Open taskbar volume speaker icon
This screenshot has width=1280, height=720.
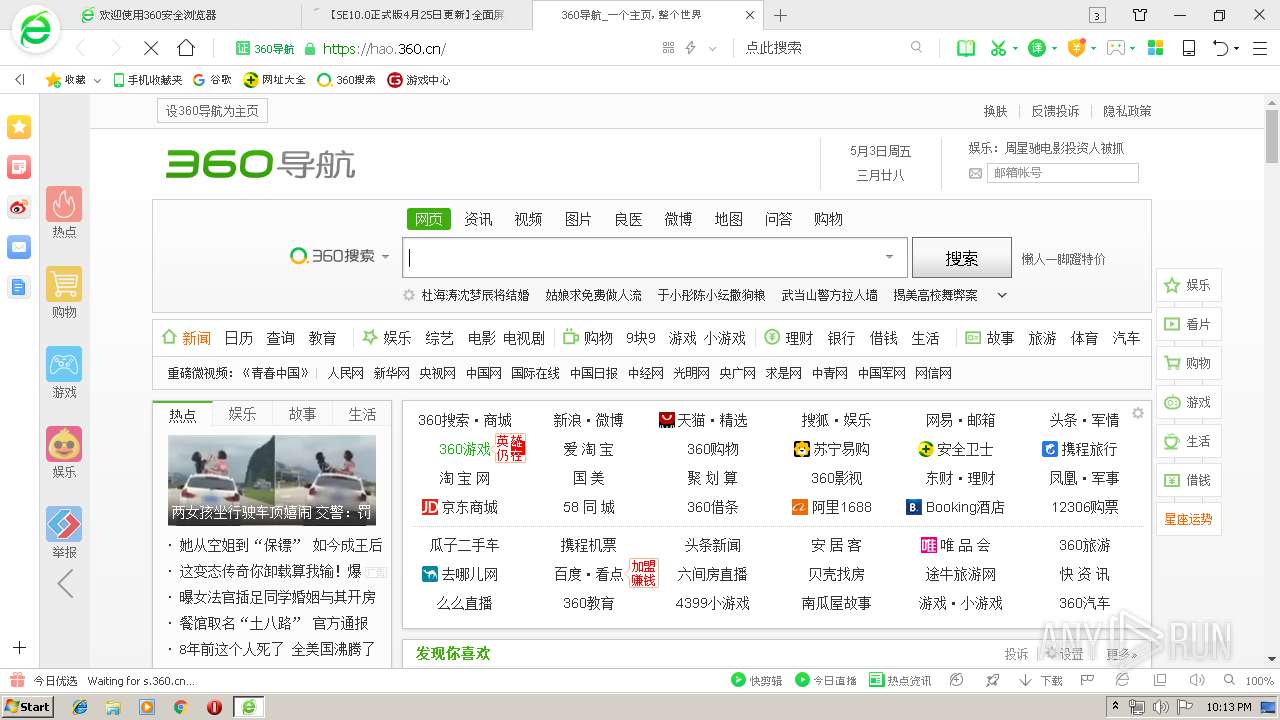tap(1160, 707)
